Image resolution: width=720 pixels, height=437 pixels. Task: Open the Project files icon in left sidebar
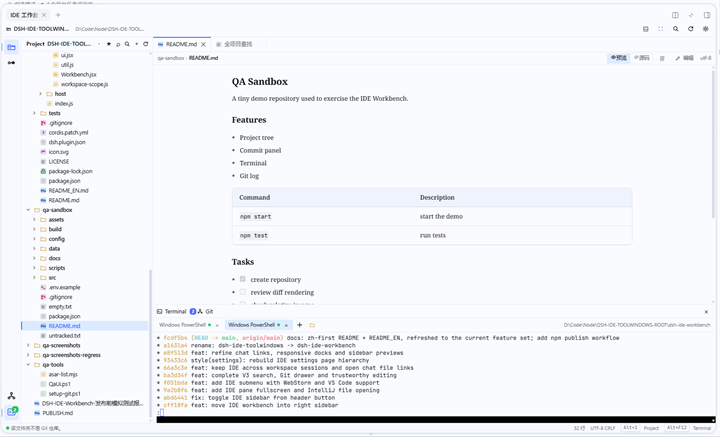[x=11, y=47]
